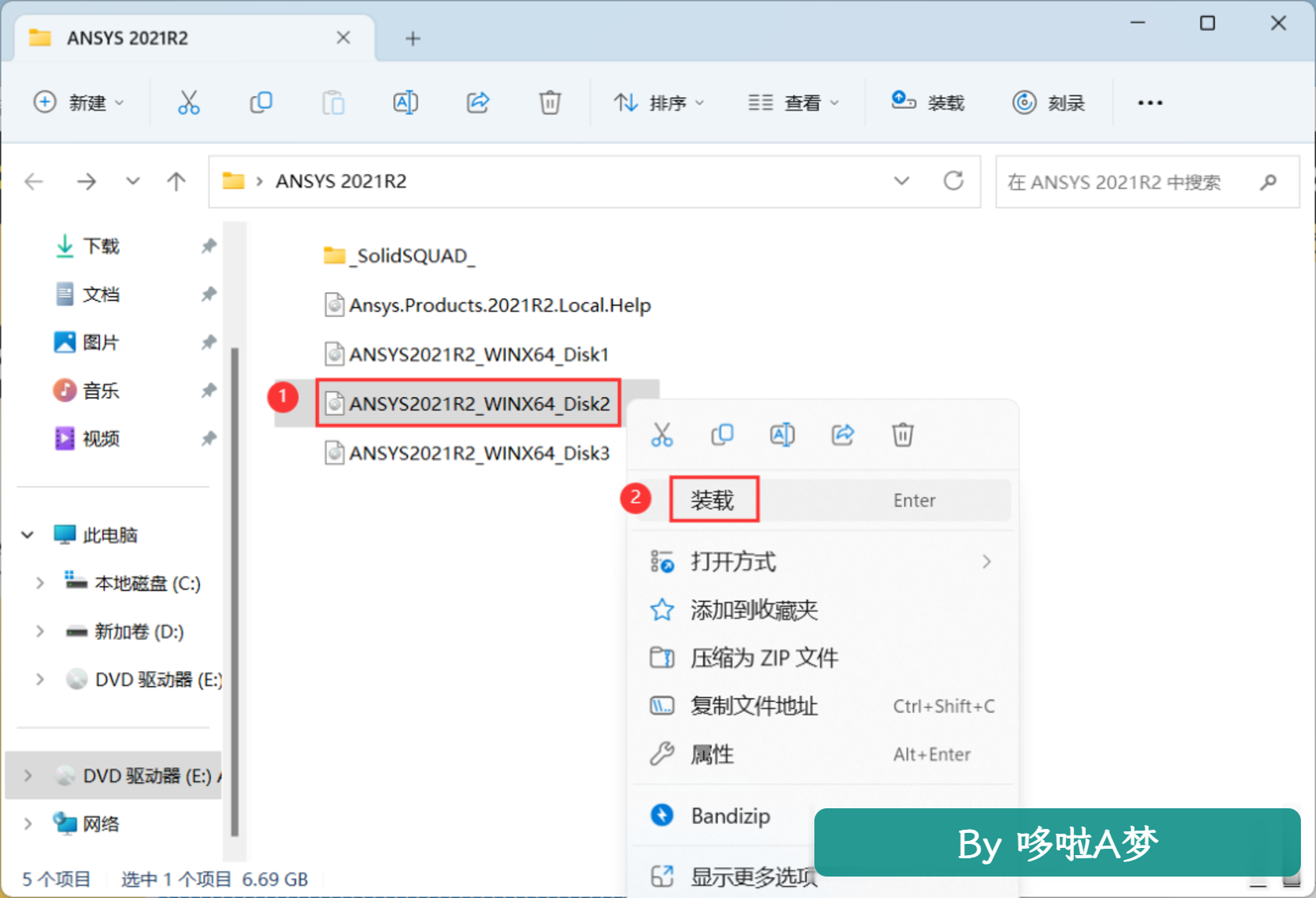Collapse the 此电脑 (This PC) tree

point(28,535)
